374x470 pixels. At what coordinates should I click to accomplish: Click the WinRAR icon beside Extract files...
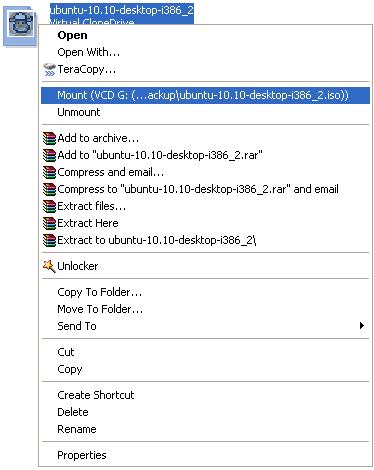click(49, 206)
